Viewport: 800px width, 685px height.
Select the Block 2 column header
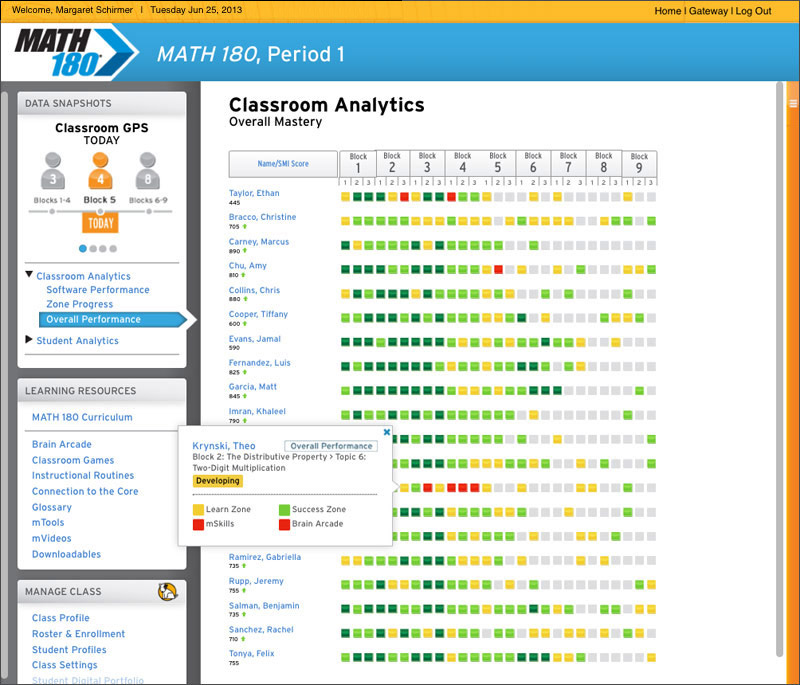(392, 163)
